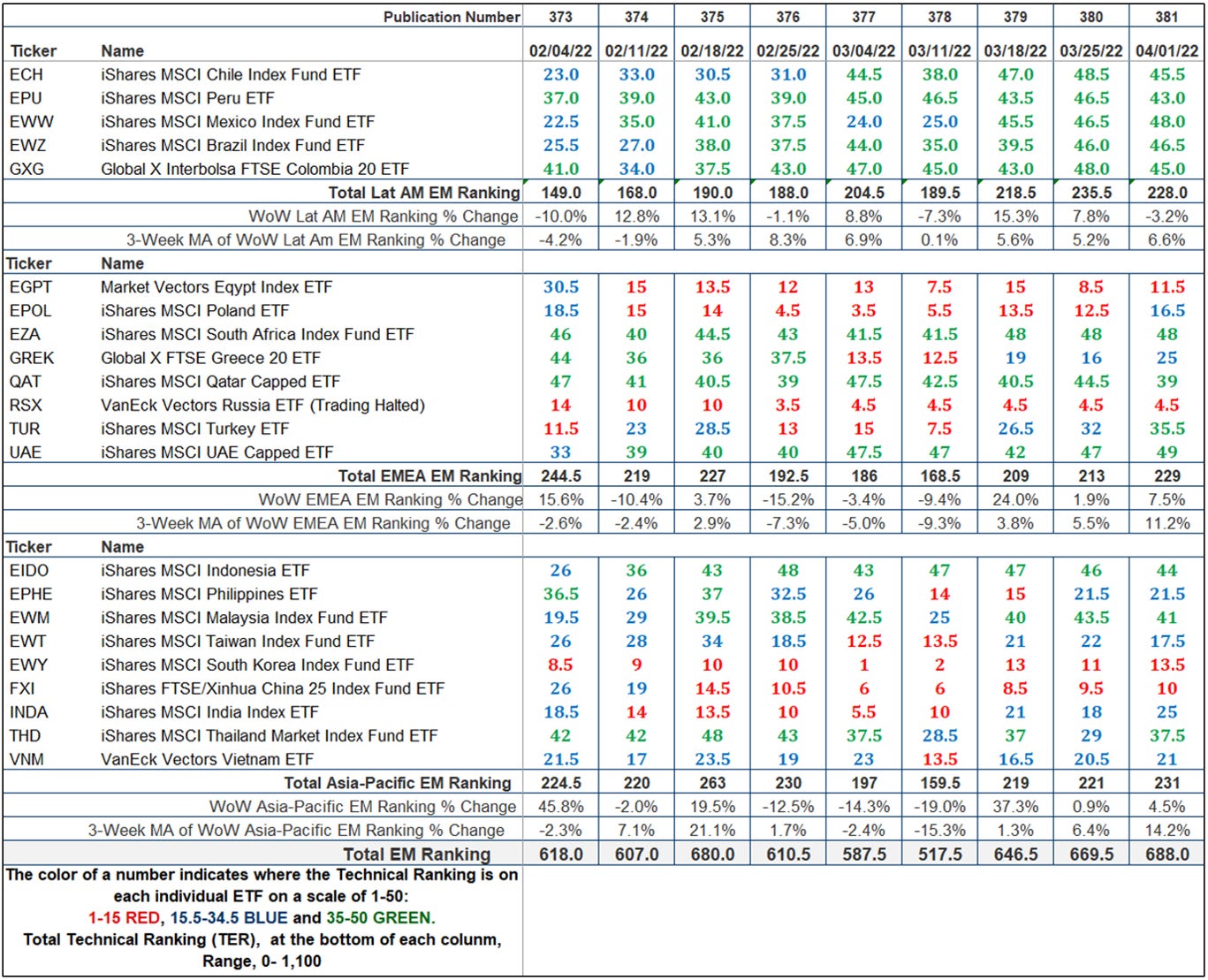
Task: Select Total EMEA EM Ranking label
Action: [429, 476]
